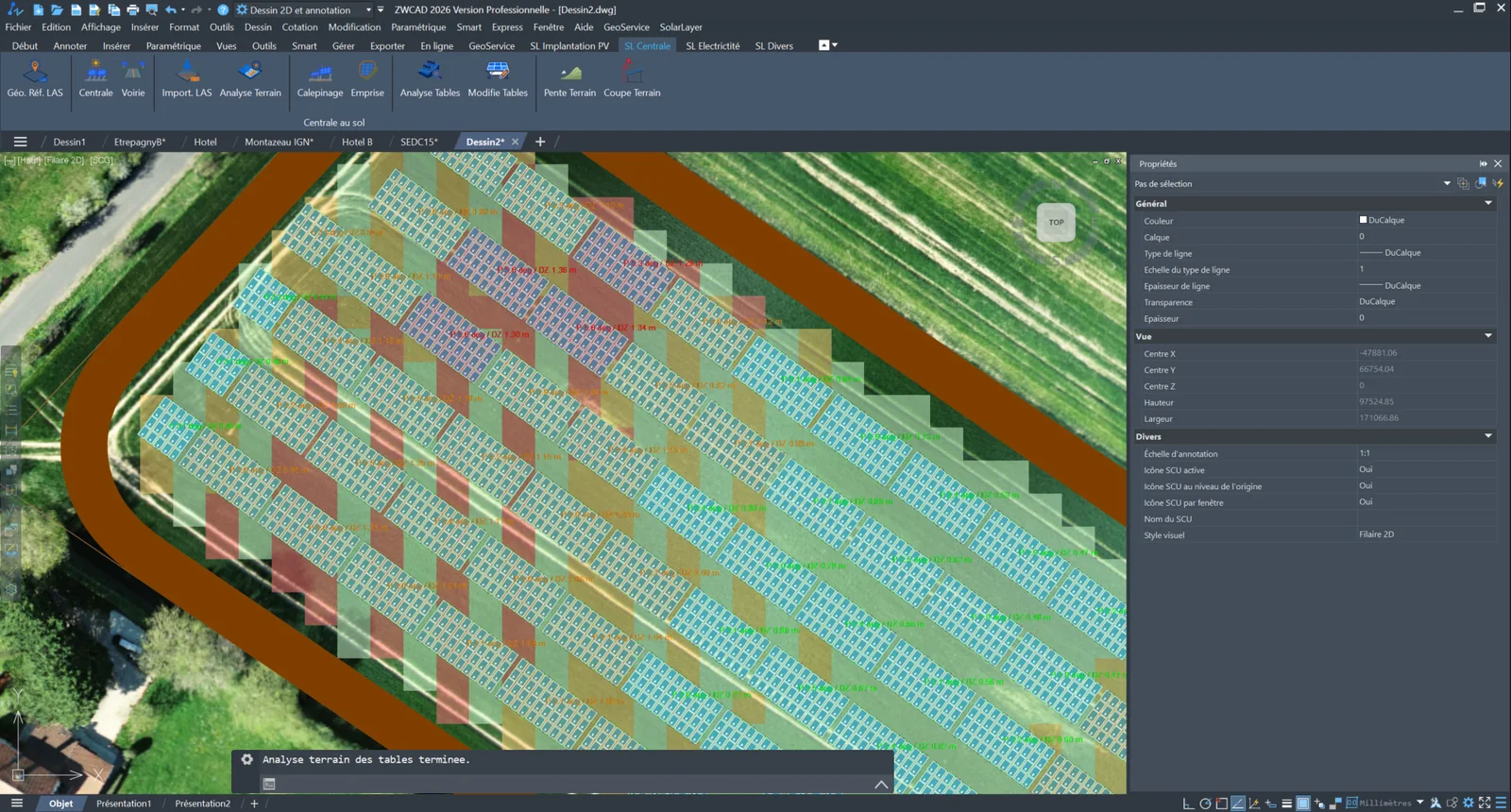Switch to the Montazeau IGN* drawing tab
Viewport: 1511px width, 812px height.
[x=279, y=142]
